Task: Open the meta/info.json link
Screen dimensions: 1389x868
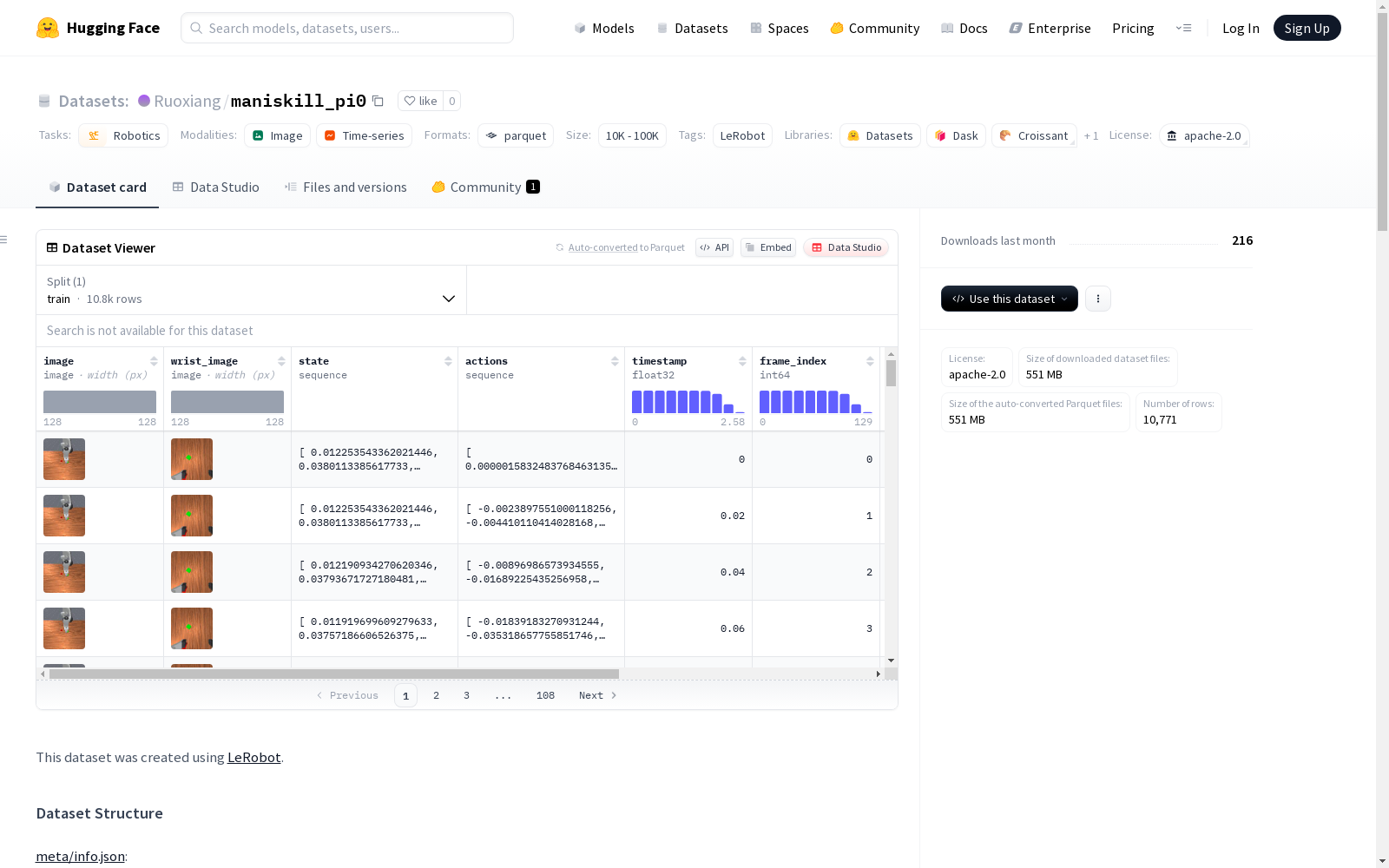Action: point(80,857)
